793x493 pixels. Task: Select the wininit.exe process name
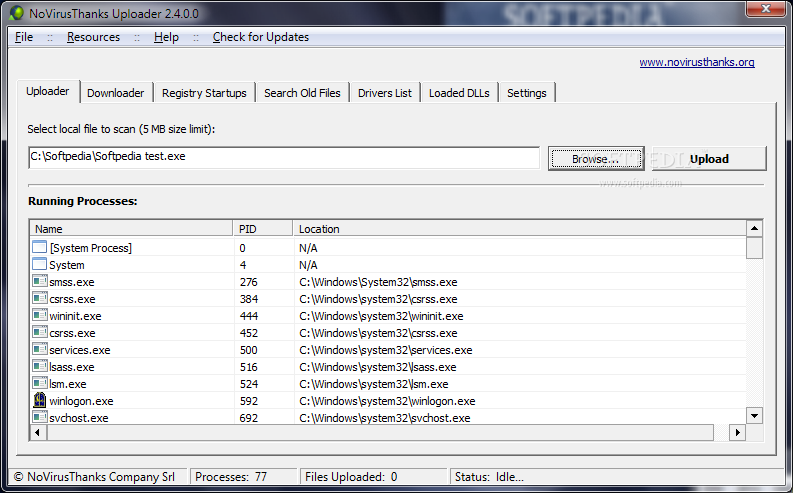coord(75,316)
